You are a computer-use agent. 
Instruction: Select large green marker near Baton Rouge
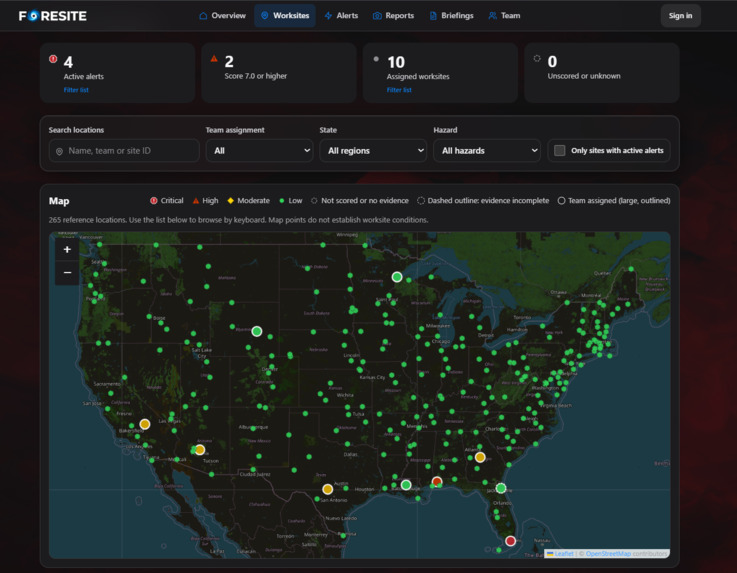(x=406, y=485)
